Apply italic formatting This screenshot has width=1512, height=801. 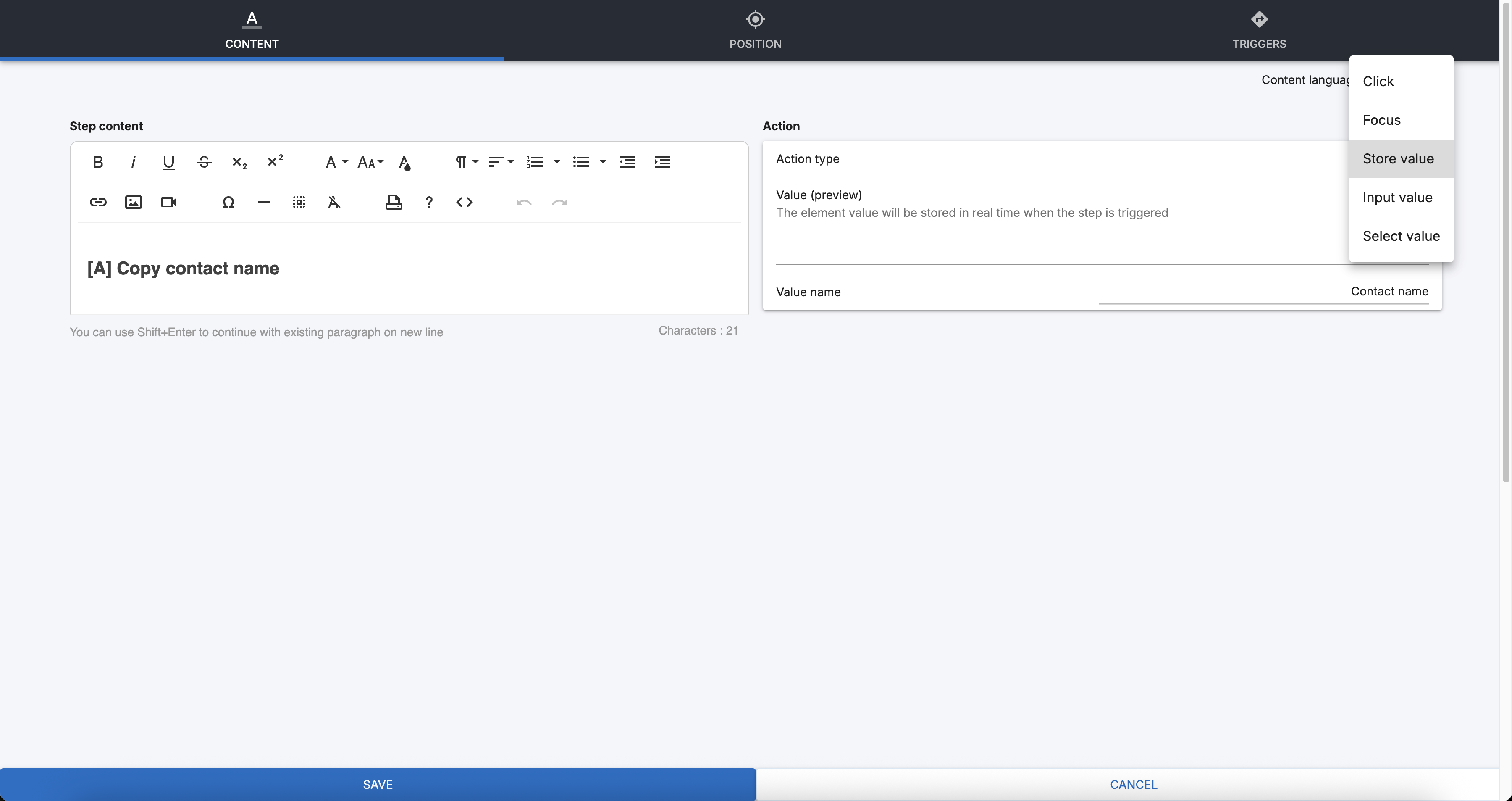pyautogui.click(x=133, y=162)
